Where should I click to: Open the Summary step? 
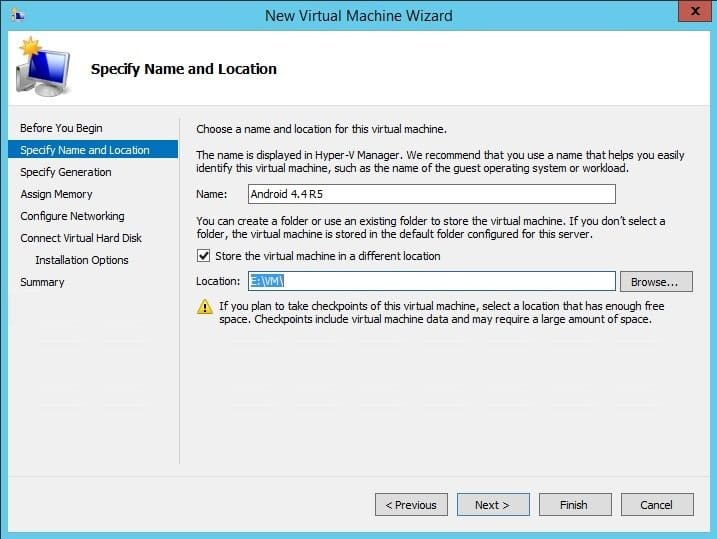click(42, 282)
